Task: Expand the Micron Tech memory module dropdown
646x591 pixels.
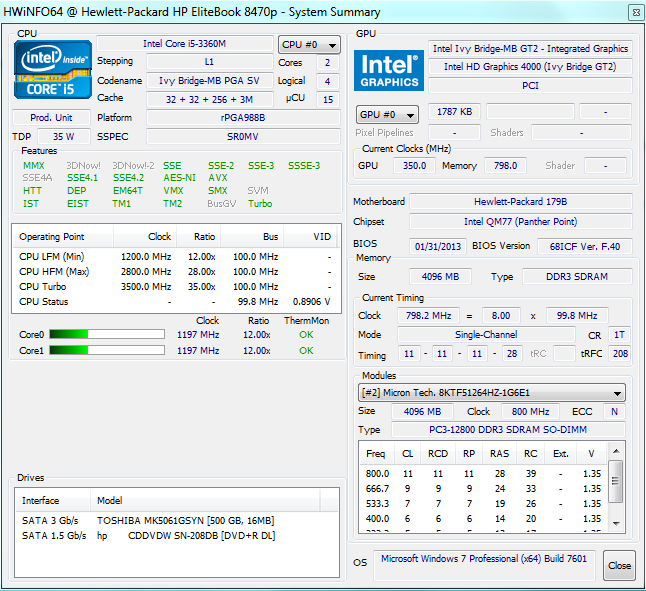Action: pos(492,393)
